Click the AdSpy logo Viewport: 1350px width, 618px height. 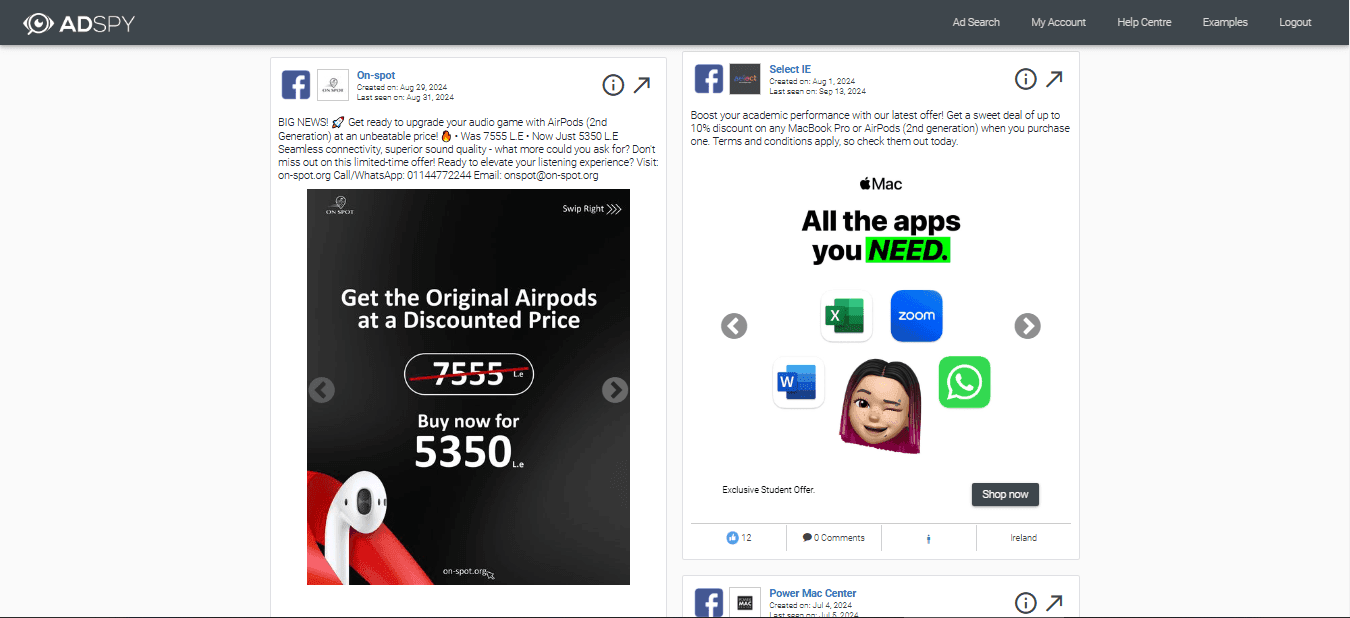pyautogui.click(x=79, y=22)
